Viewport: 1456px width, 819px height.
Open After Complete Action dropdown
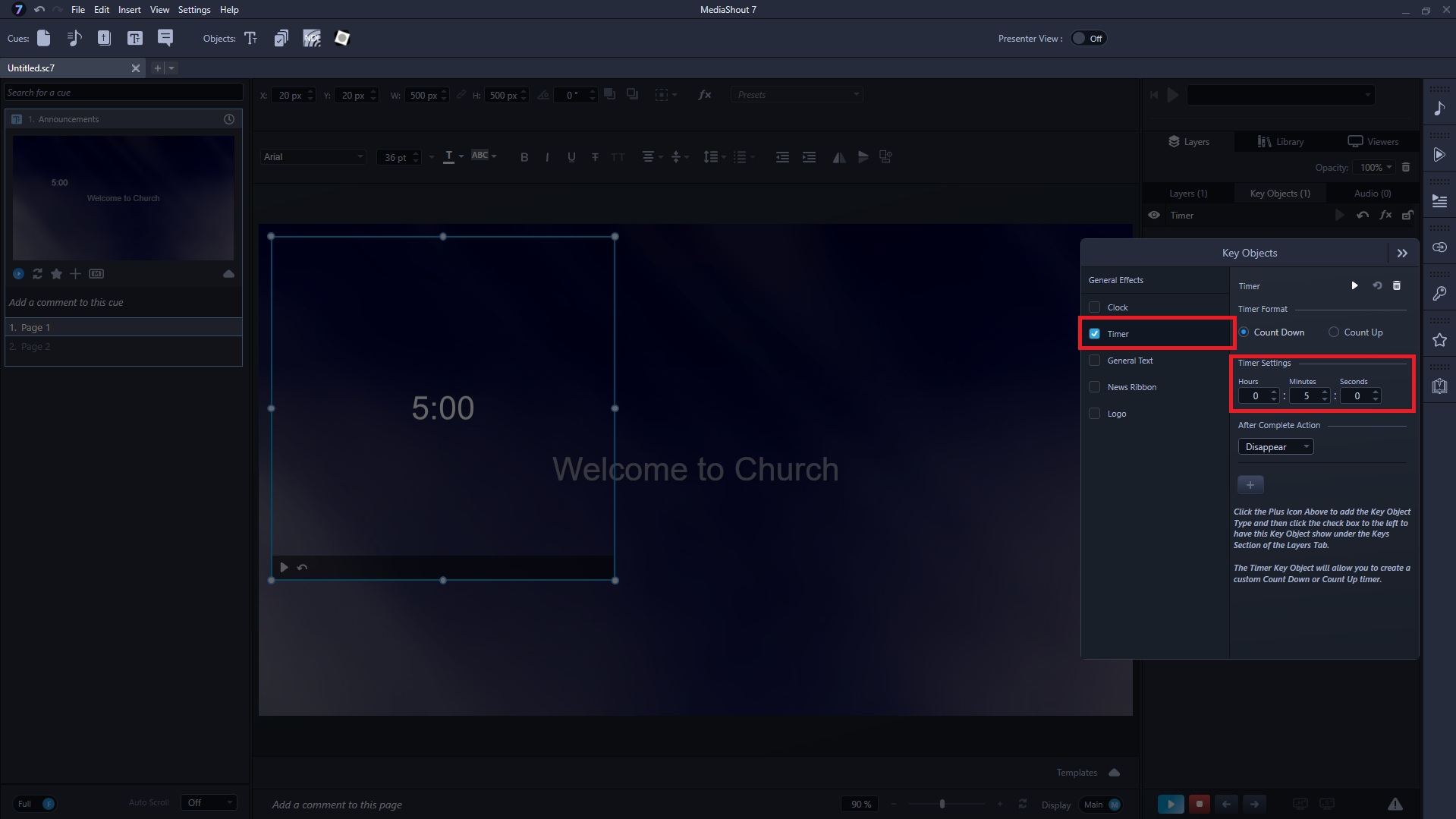[1275, 447]
